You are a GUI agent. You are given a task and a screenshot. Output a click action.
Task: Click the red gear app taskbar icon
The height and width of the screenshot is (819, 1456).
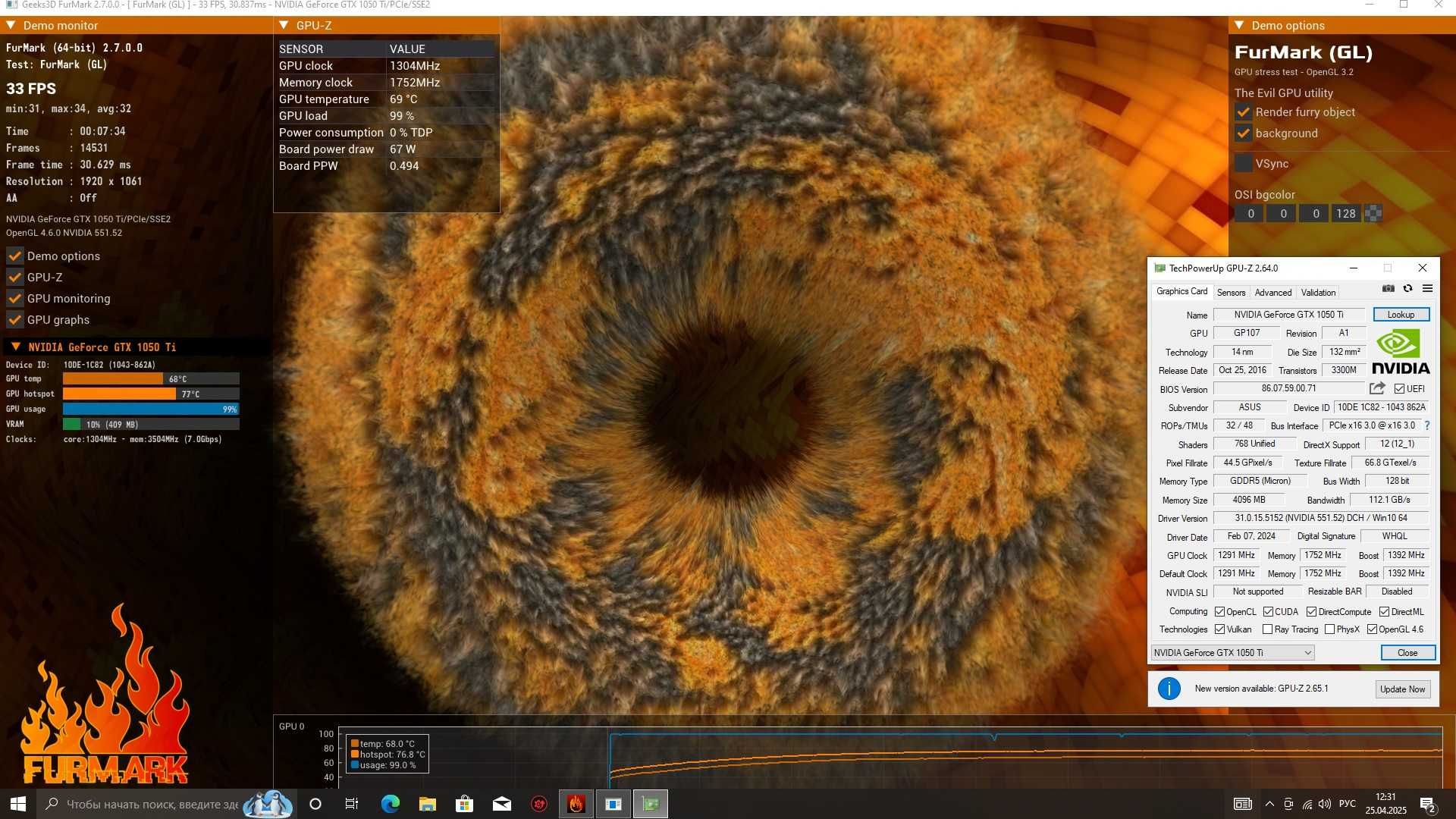point(538,804)
